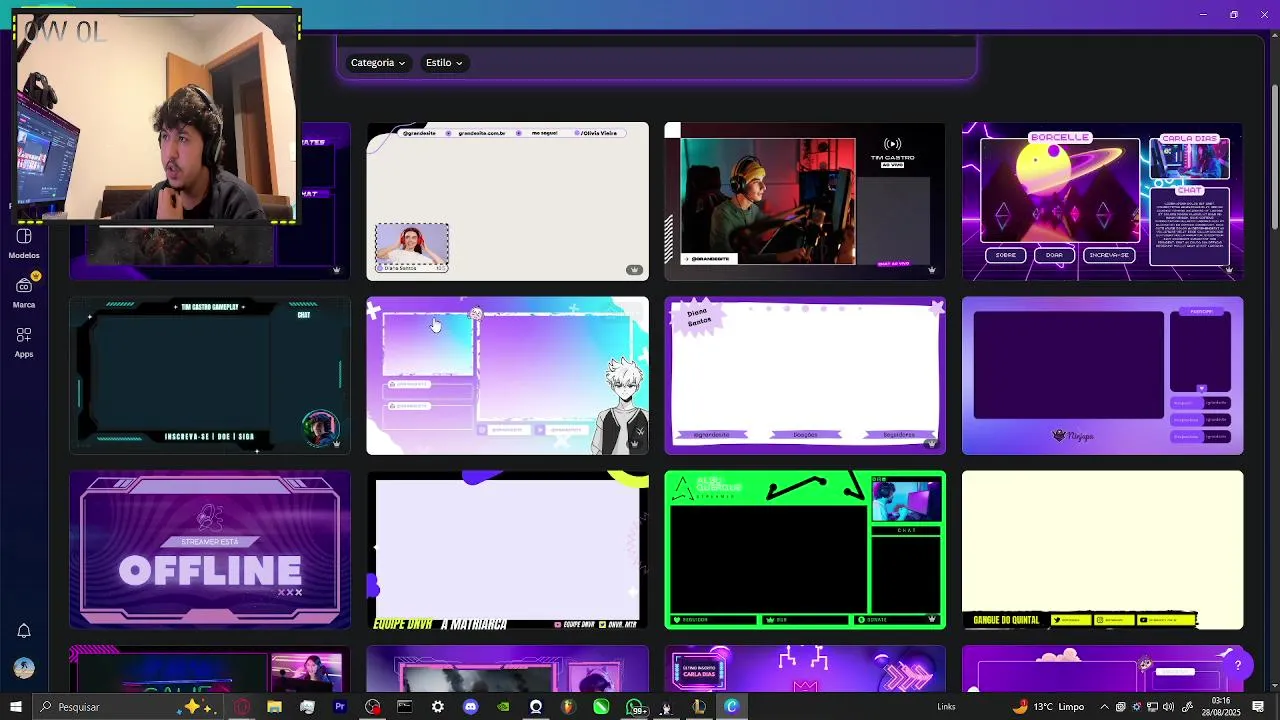Switch to the active Canva taskbar icon
Screen dimensions: 1280x720
pyautogui.click(x=732, y=707)
